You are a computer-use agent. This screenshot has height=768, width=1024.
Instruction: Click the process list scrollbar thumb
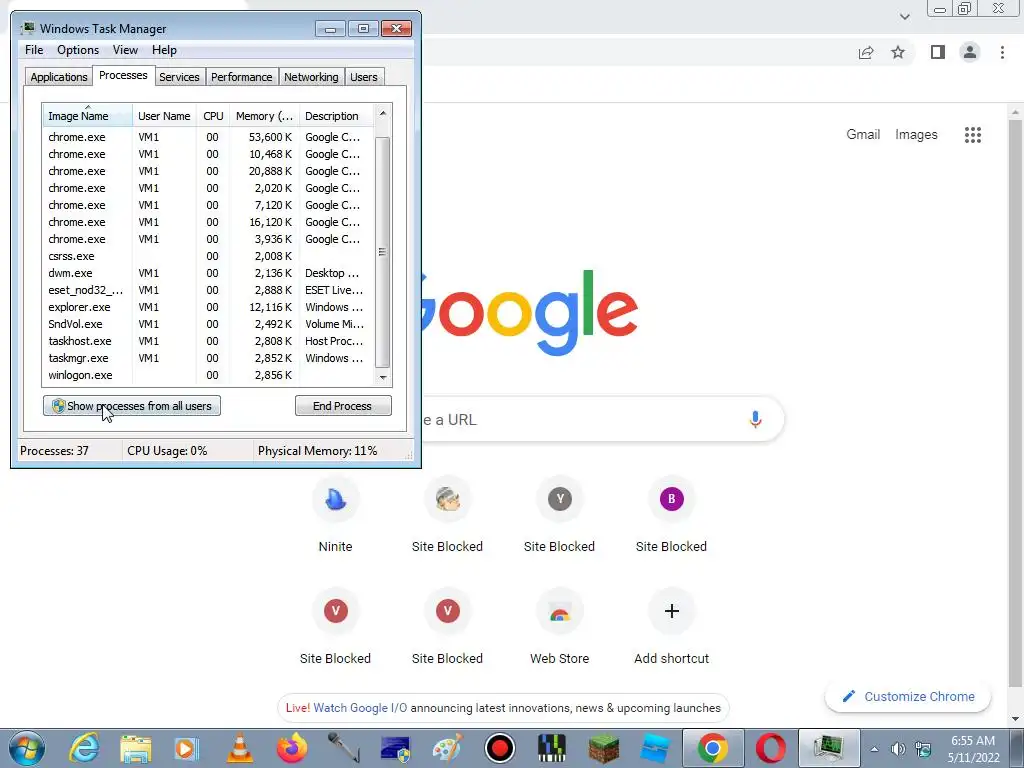click(x=383, y=252)
